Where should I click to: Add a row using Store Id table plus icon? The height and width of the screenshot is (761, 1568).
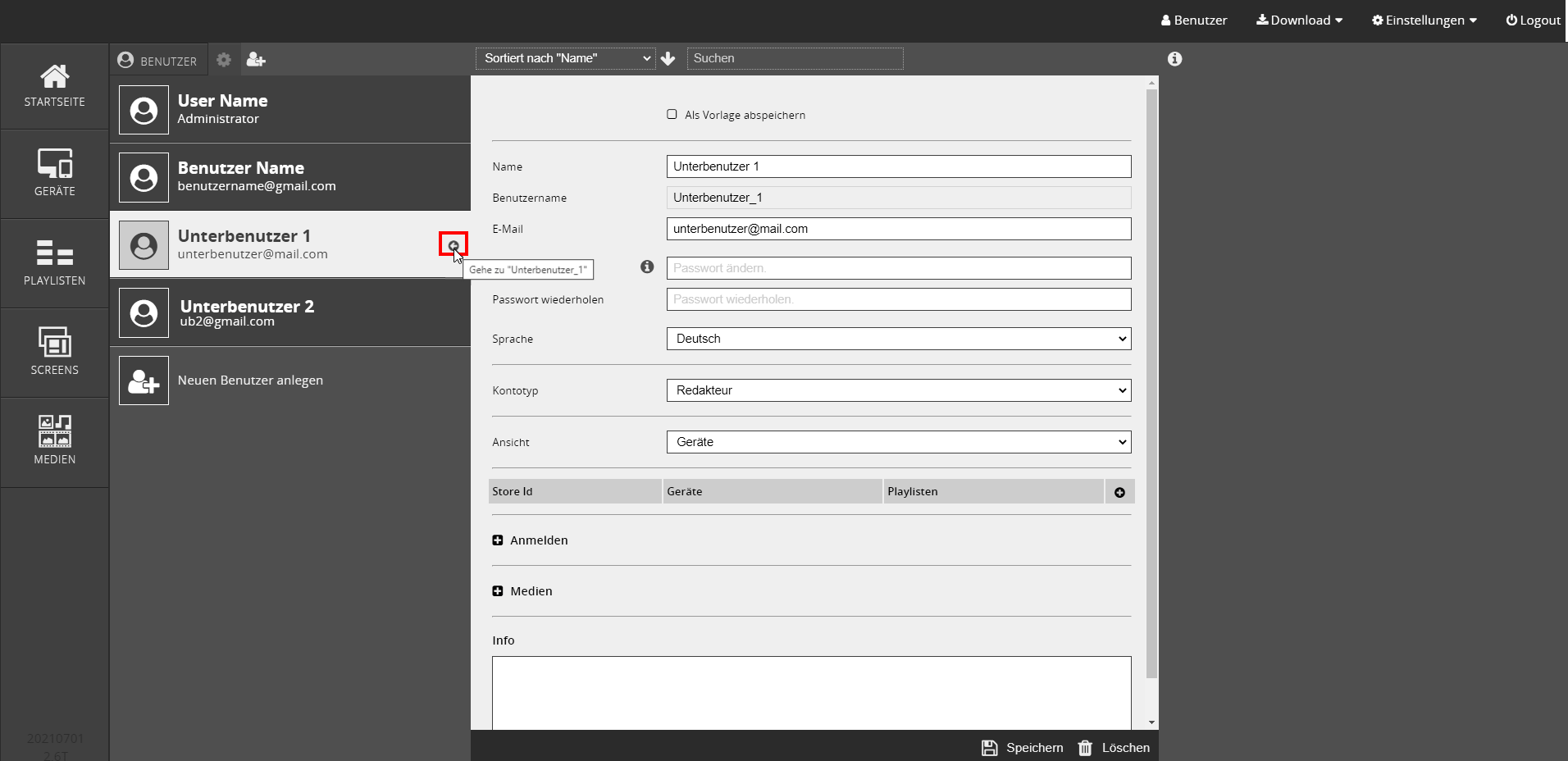pos(1119,492)
